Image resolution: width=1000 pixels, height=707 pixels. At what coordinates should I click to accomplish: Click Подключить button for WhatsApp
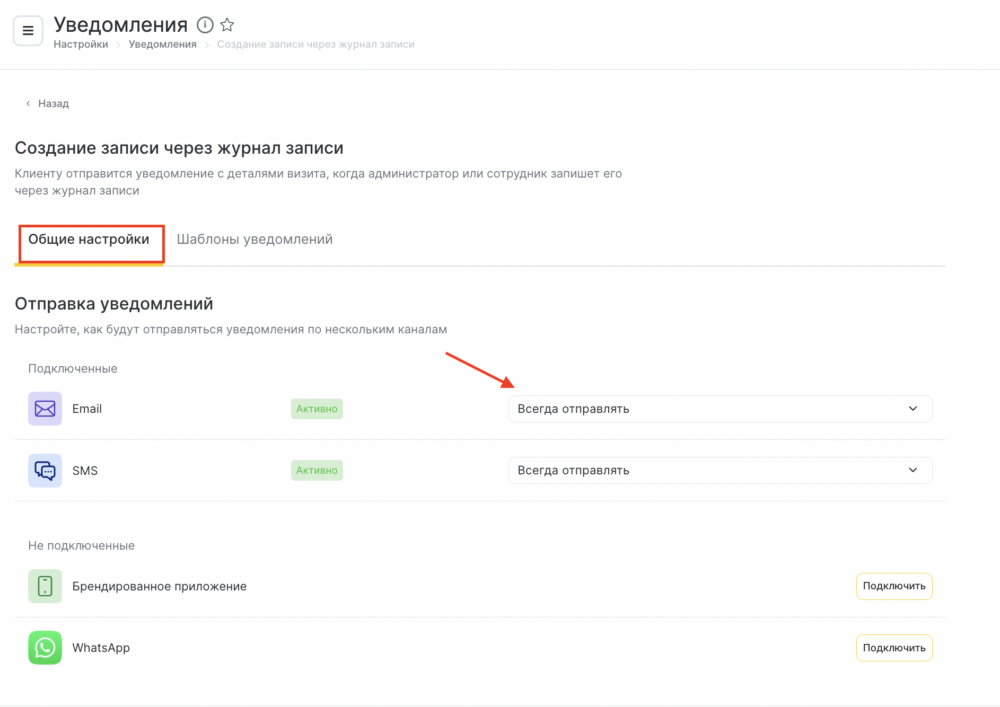tap(894, 648)
